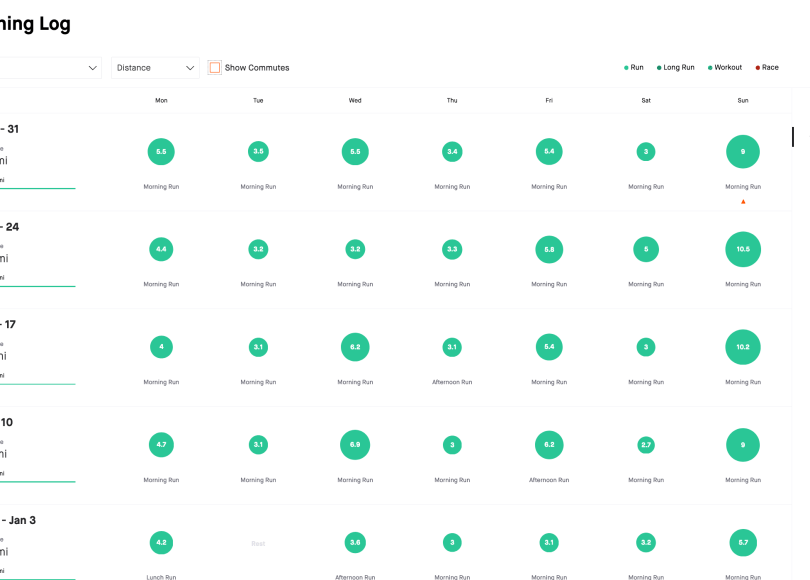Click the Sun column header
The width and height of the screenshot is (810, 580).
pyautogui.click(x=743, y=101)
